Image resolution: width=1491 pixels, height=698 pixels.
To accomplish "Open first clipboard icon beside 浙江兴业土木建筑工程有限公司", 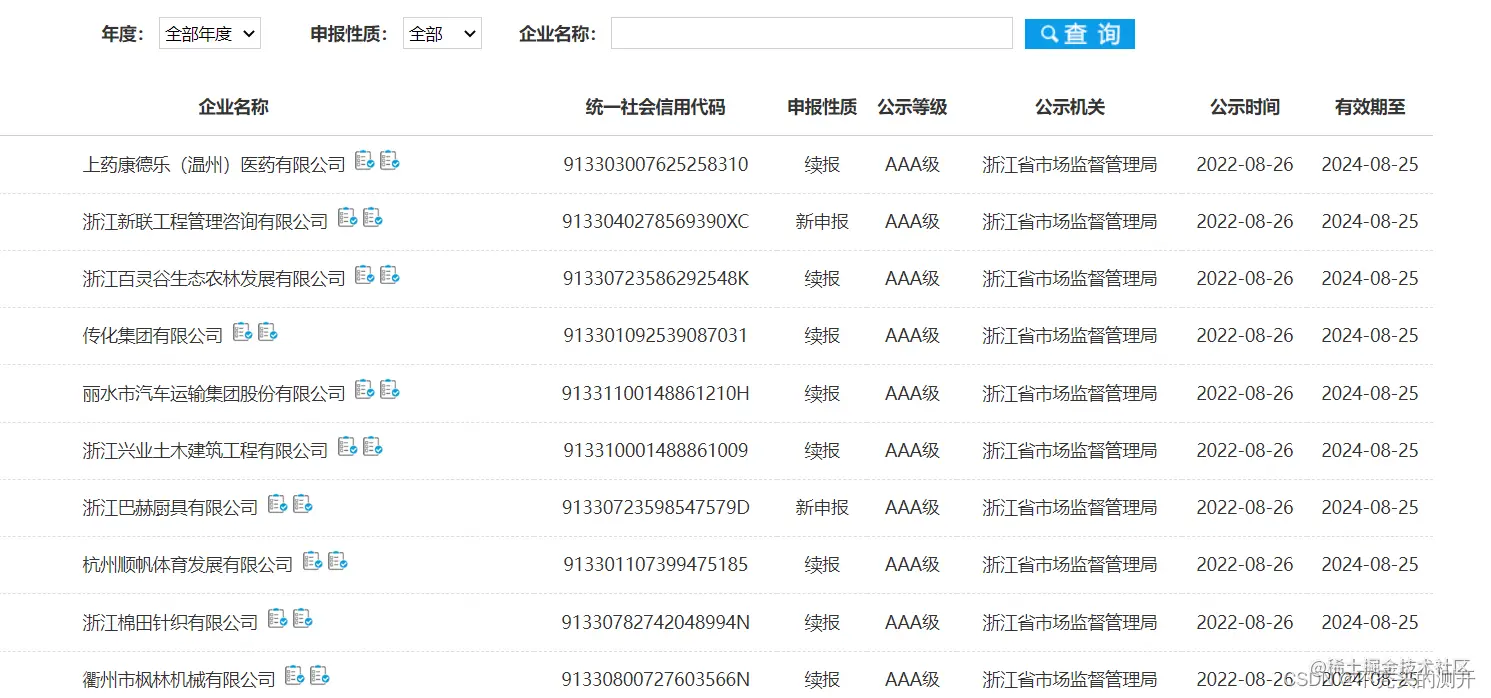I will coord(347,446).
